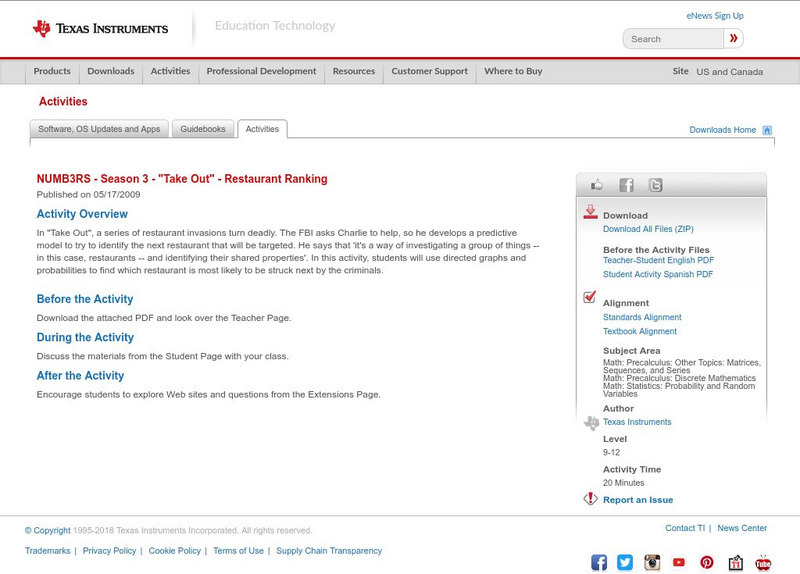Screen dimensions: 800x574
Task: Open the Cookie Policy link
Action: click(174, 551)
